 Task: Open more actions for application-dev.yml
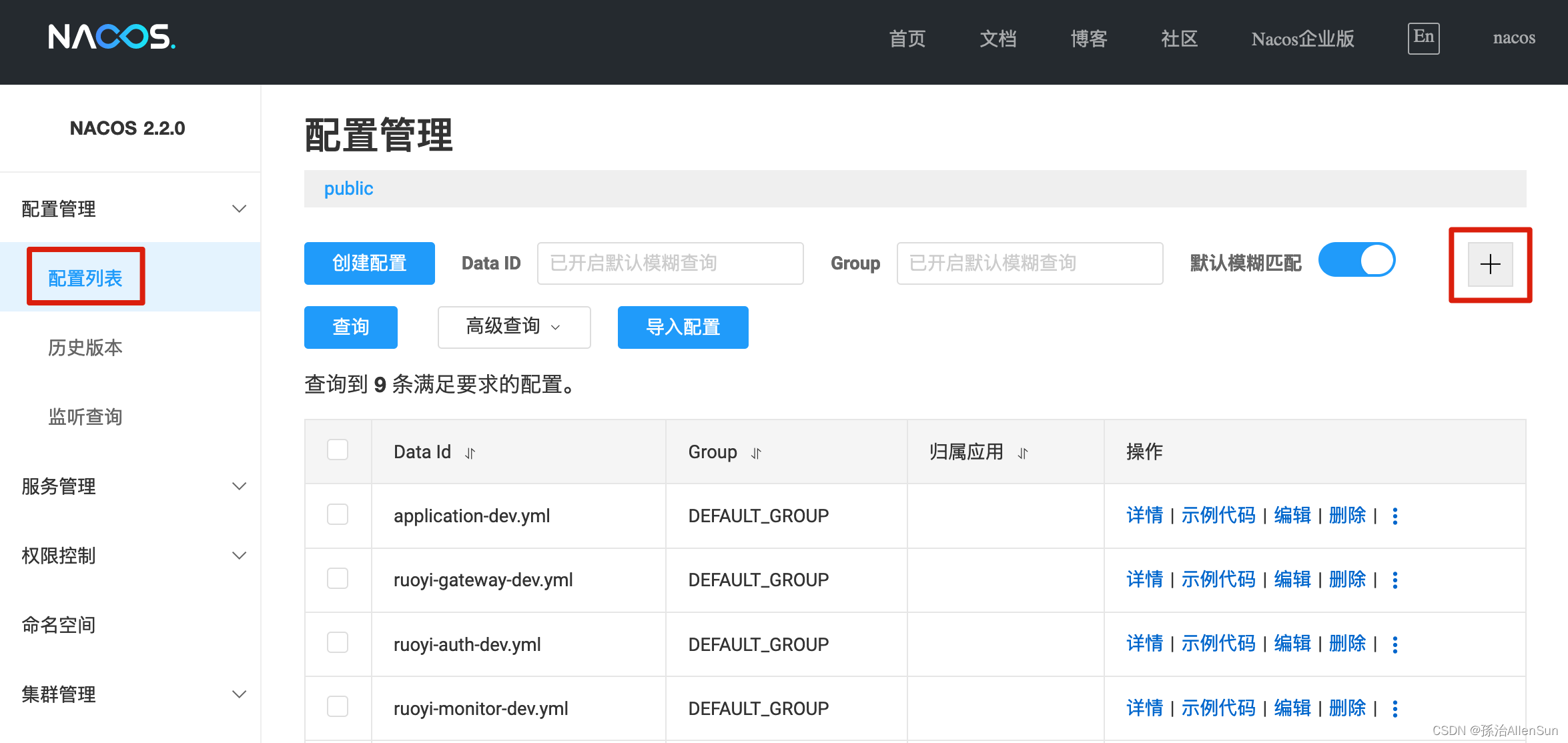pyautogui.click(x=1395, y=516)
